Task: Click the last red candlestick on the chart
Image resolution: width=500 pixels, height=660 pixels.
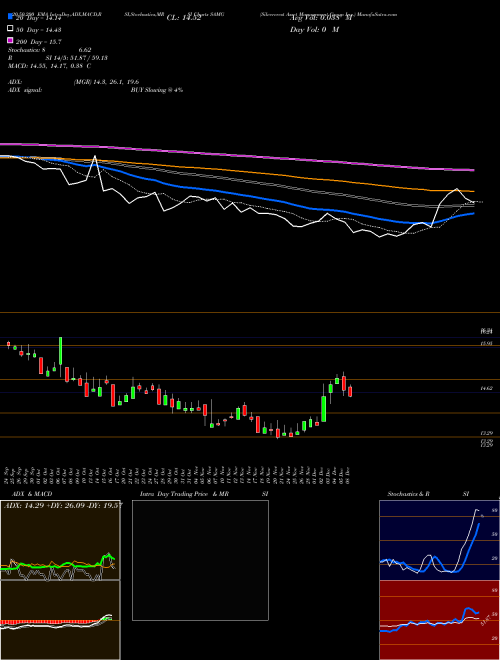Action: coord(350,391)
